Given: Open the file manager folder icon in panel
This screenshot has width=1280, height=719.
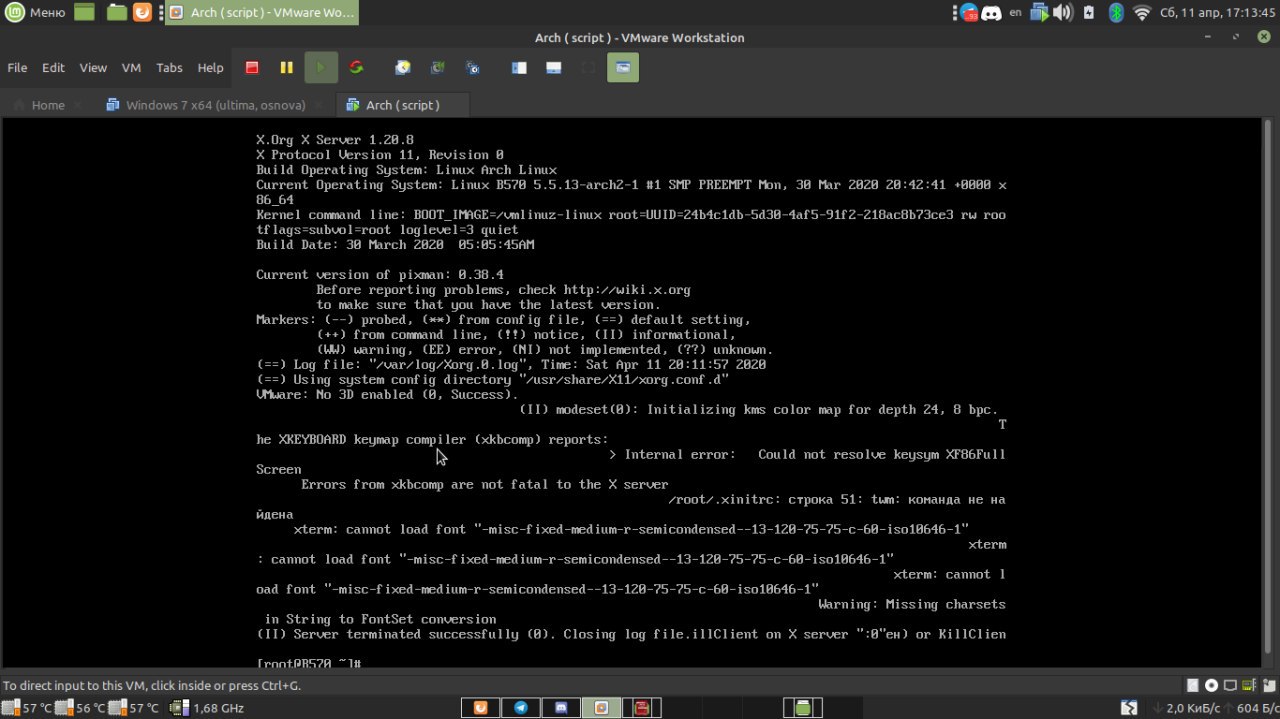Looking at the screenshot, I should pyautogui.click(x=117, y=12).
